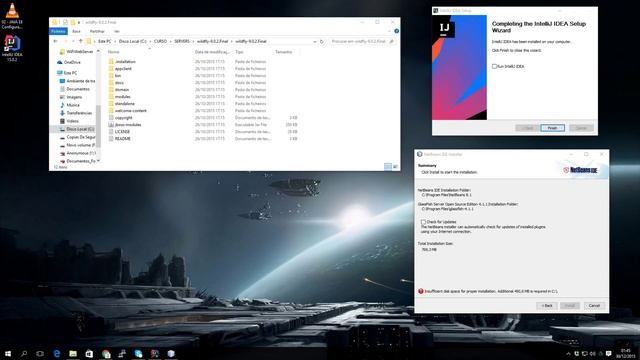The width and height of the screenshot is (640, 360).
Task: Open taskbar search
Action: (x=24, y=353)
